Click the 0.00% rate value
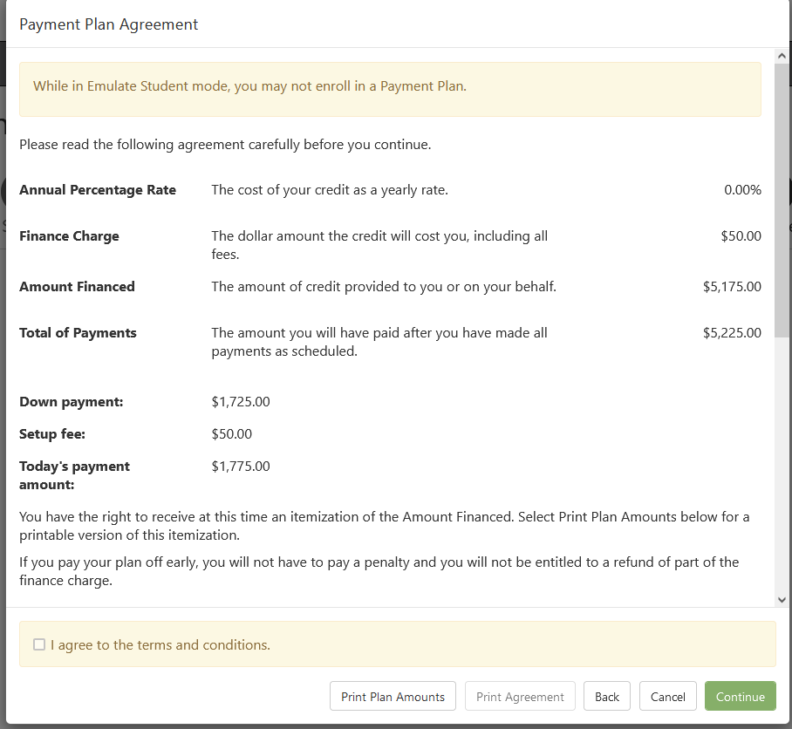Screen dimensions: 792x729 click(x=742, y=191)
